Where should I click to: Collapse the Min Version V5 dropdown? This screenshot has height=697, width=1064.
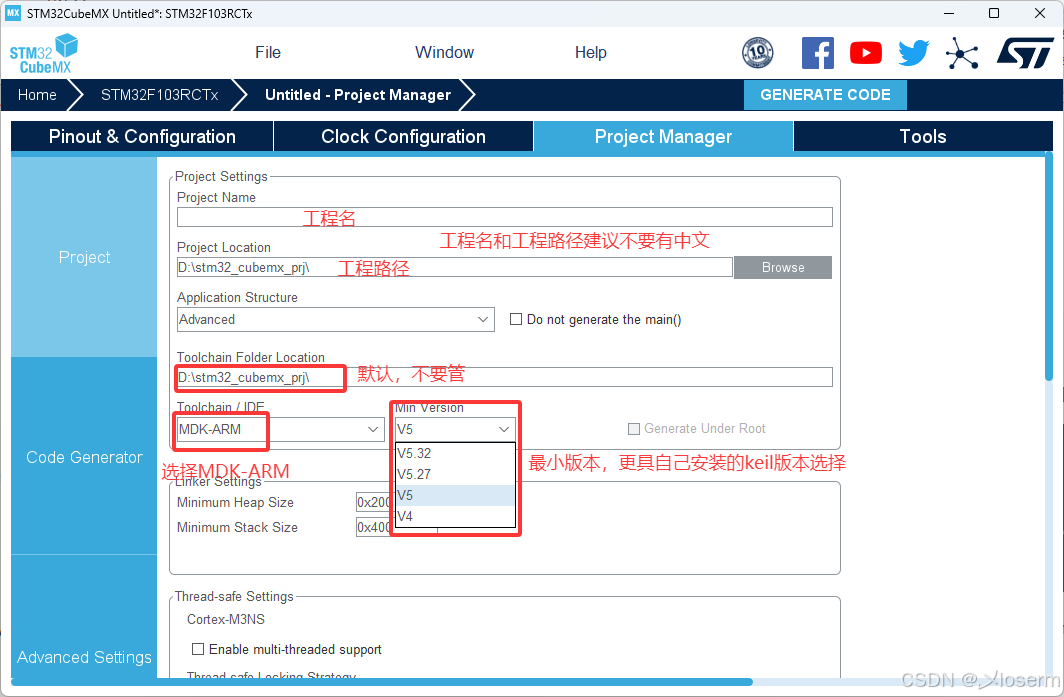pos(455,429)
